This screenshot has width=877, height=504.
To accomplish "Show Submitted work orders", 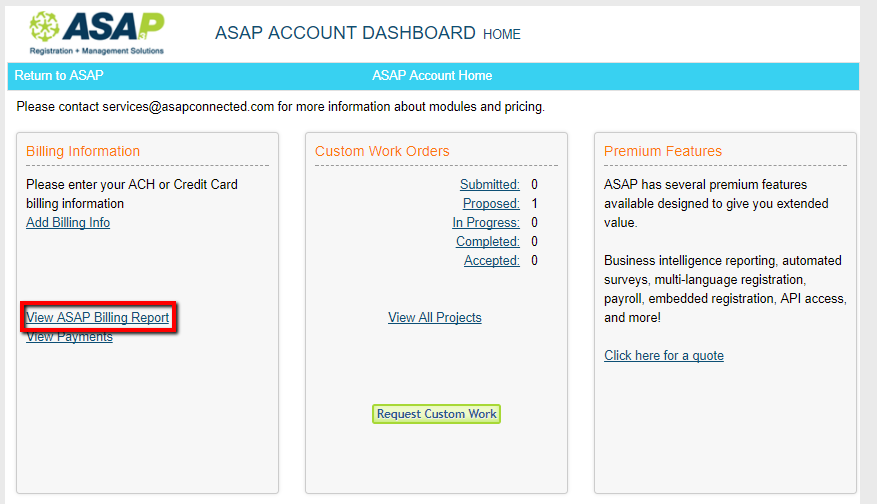I will 489,185.
